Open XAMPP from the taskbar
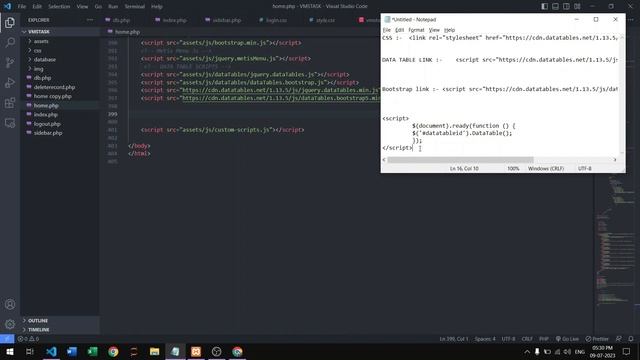 (x=196, y=351)
